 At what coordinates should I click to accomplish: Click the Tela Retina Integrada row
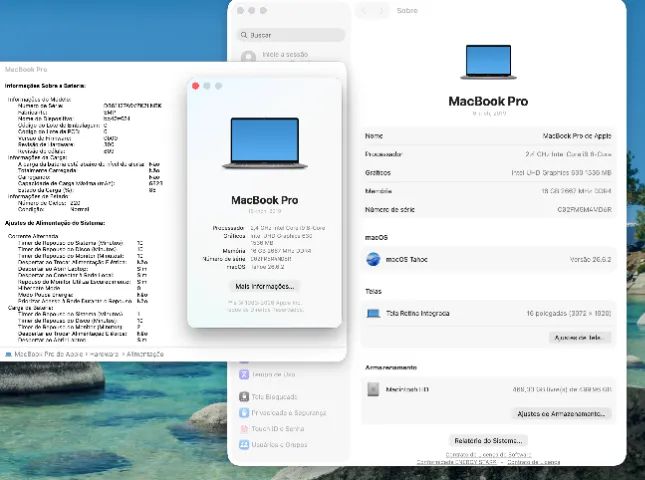pyautogui.click(x=488, y=313)
